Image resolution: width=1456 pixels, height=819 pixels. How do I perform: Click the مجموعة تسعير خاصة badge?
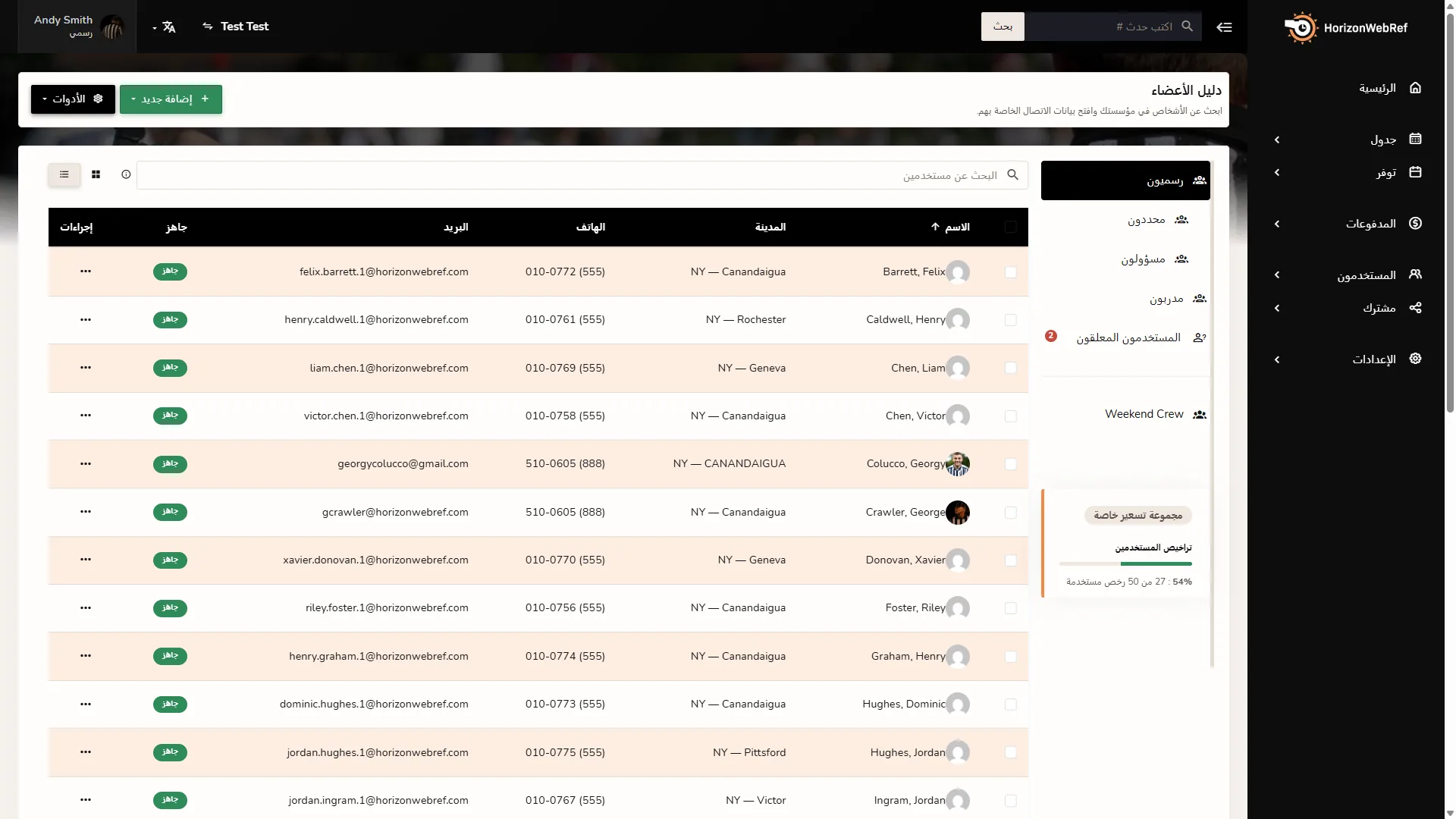click(x=1137, y=516)
